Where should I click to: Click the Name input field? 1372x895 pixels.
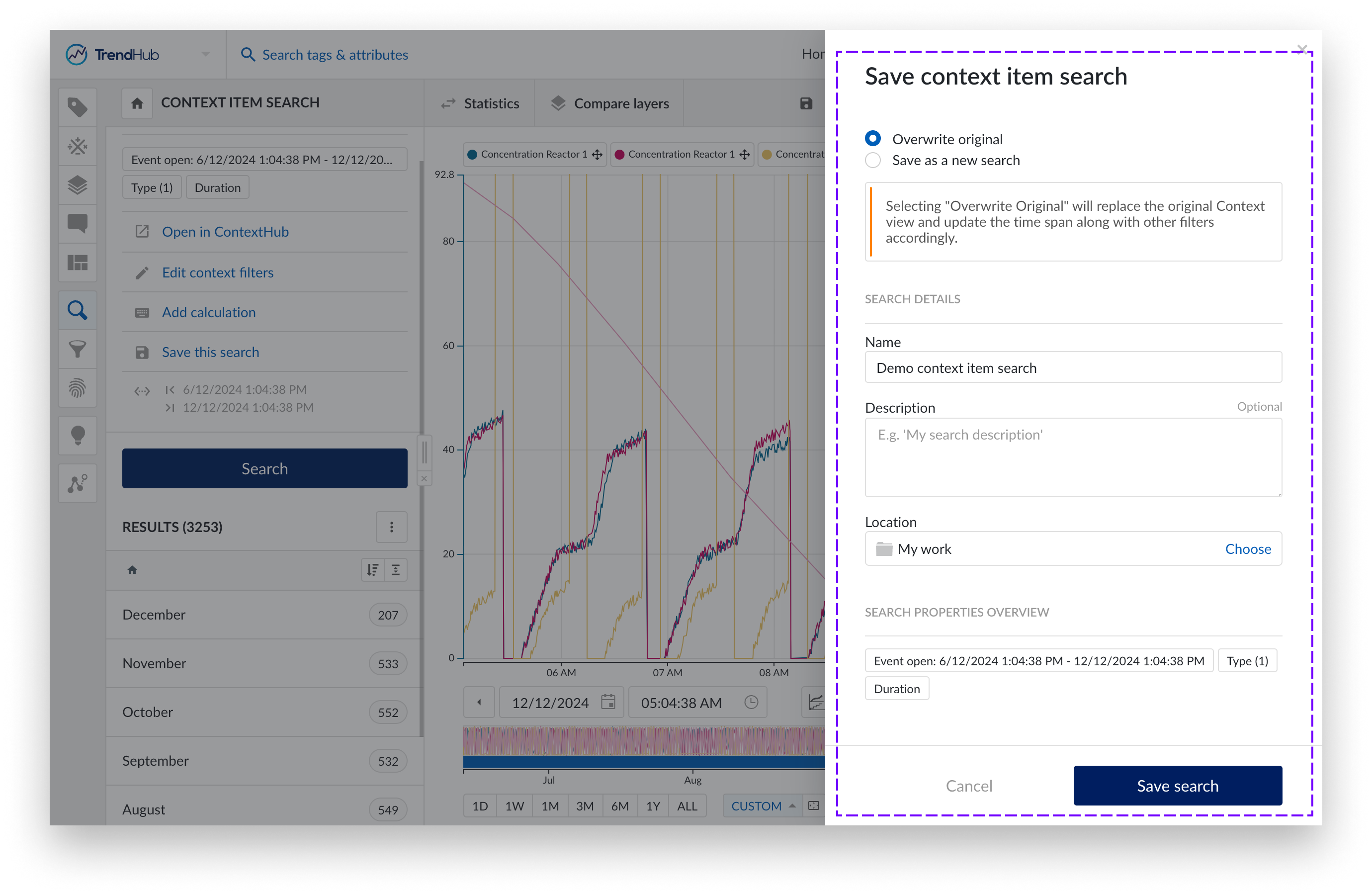pyautogui.click(x=1073, y=367)
